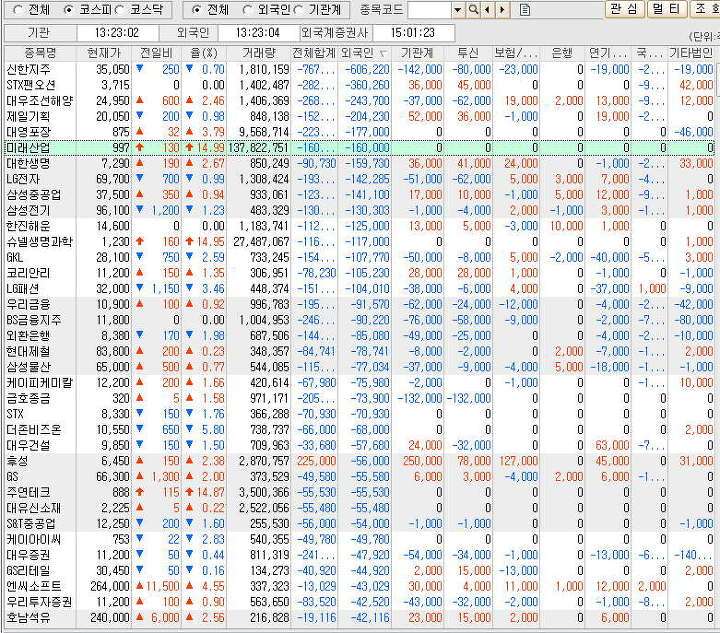Viewport: 720px width, 633px height.
Task: Select the 전체 investor radio beside 외국인
Action: tap(196, 10)
